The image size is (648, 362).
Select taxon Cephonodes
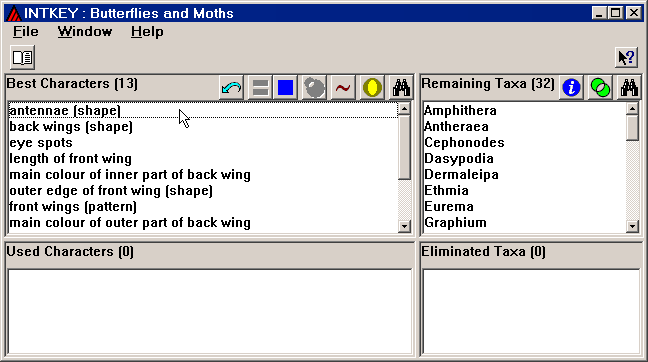point(524,143)
